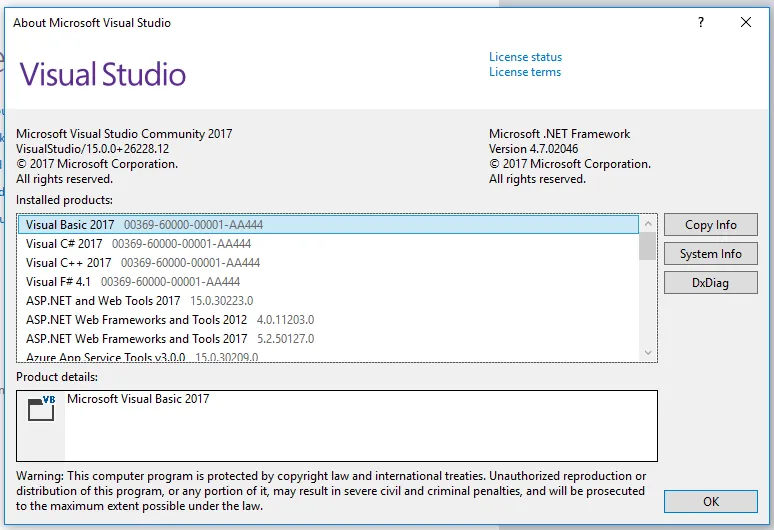Viewport: 774px width, 530px height.
Task: Open the License terms link
Action: [x=525, y=72]
